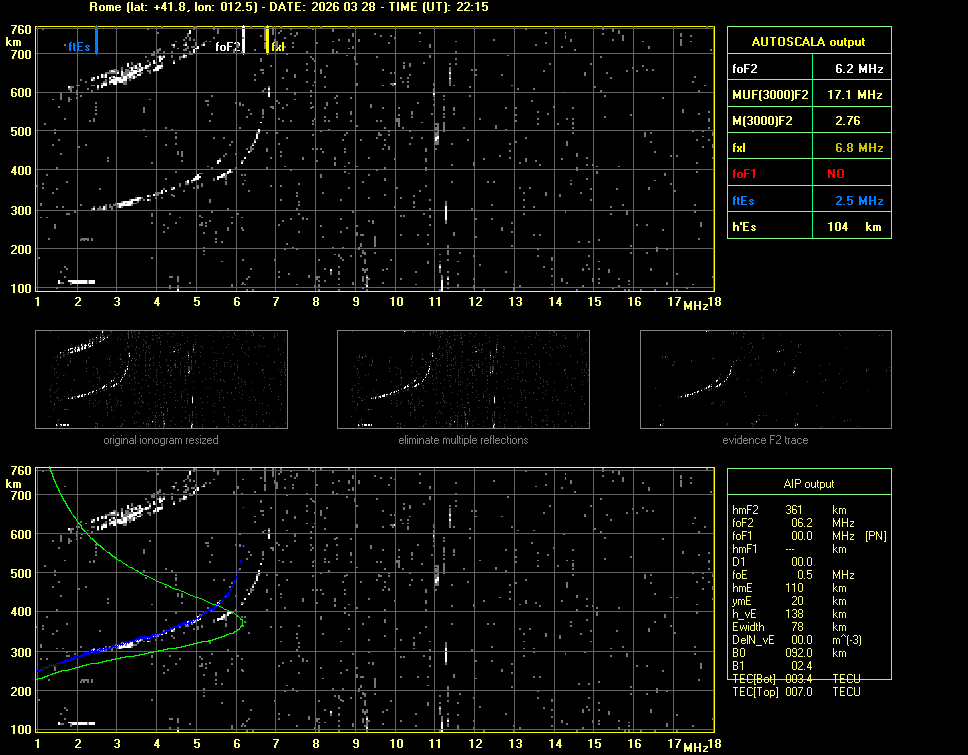Select the foF2 6.2 MHz value
This screenshot has width=968, height=755.
858,69
